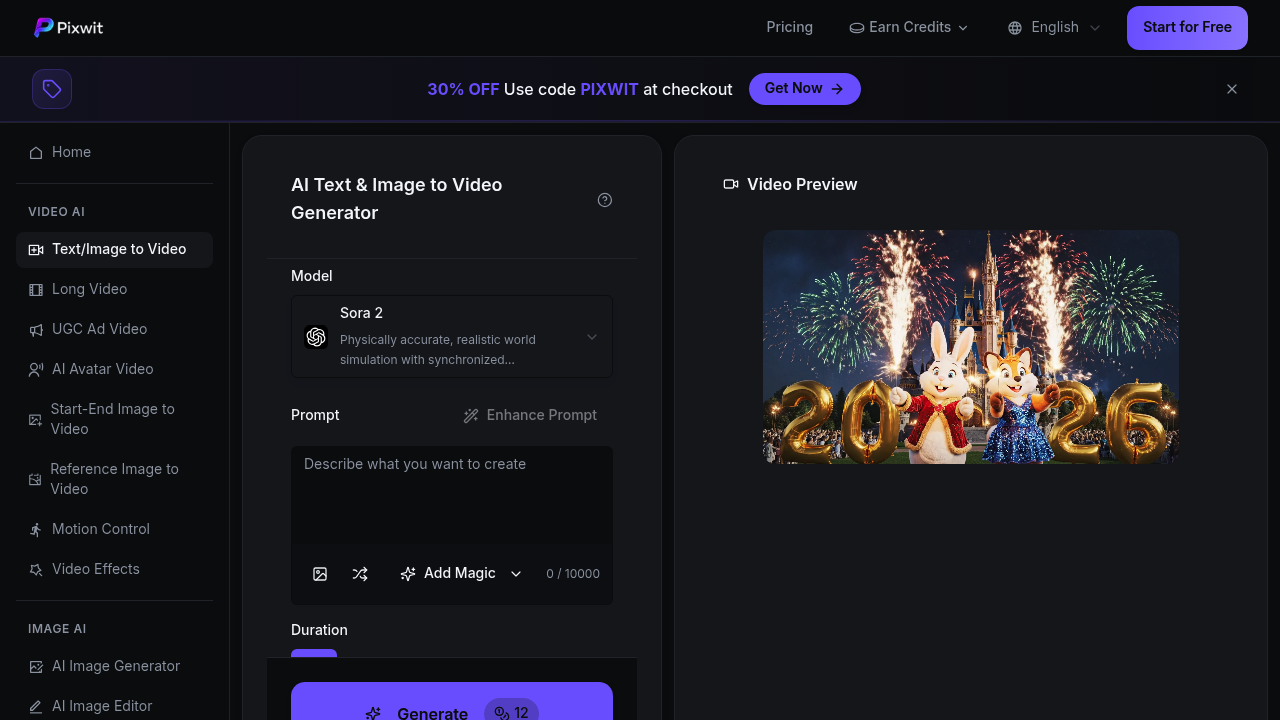The height and width of the screenshot is (720, 1280).
Task: Click the prompt description input field
Action: (x=451, y=494)
